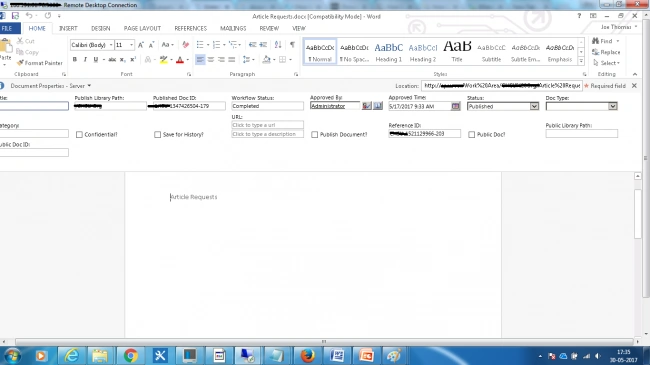This screenshot has height=365, width=650.
Task: Click the font color red A swatch
Action: (x=180, y=59)
